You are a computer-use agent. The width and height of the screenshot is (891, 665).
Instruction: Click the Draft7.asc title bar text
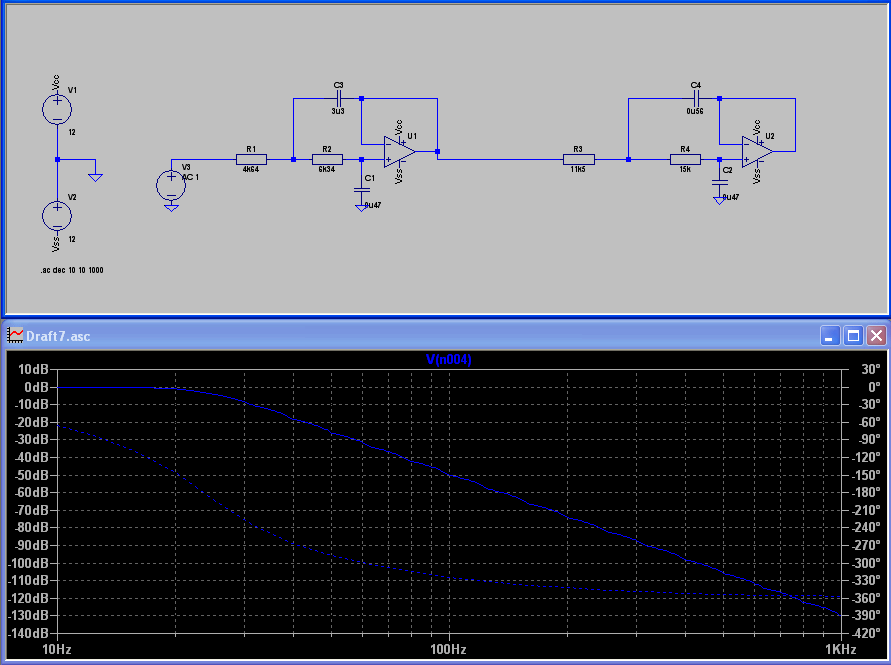[58, 336]
